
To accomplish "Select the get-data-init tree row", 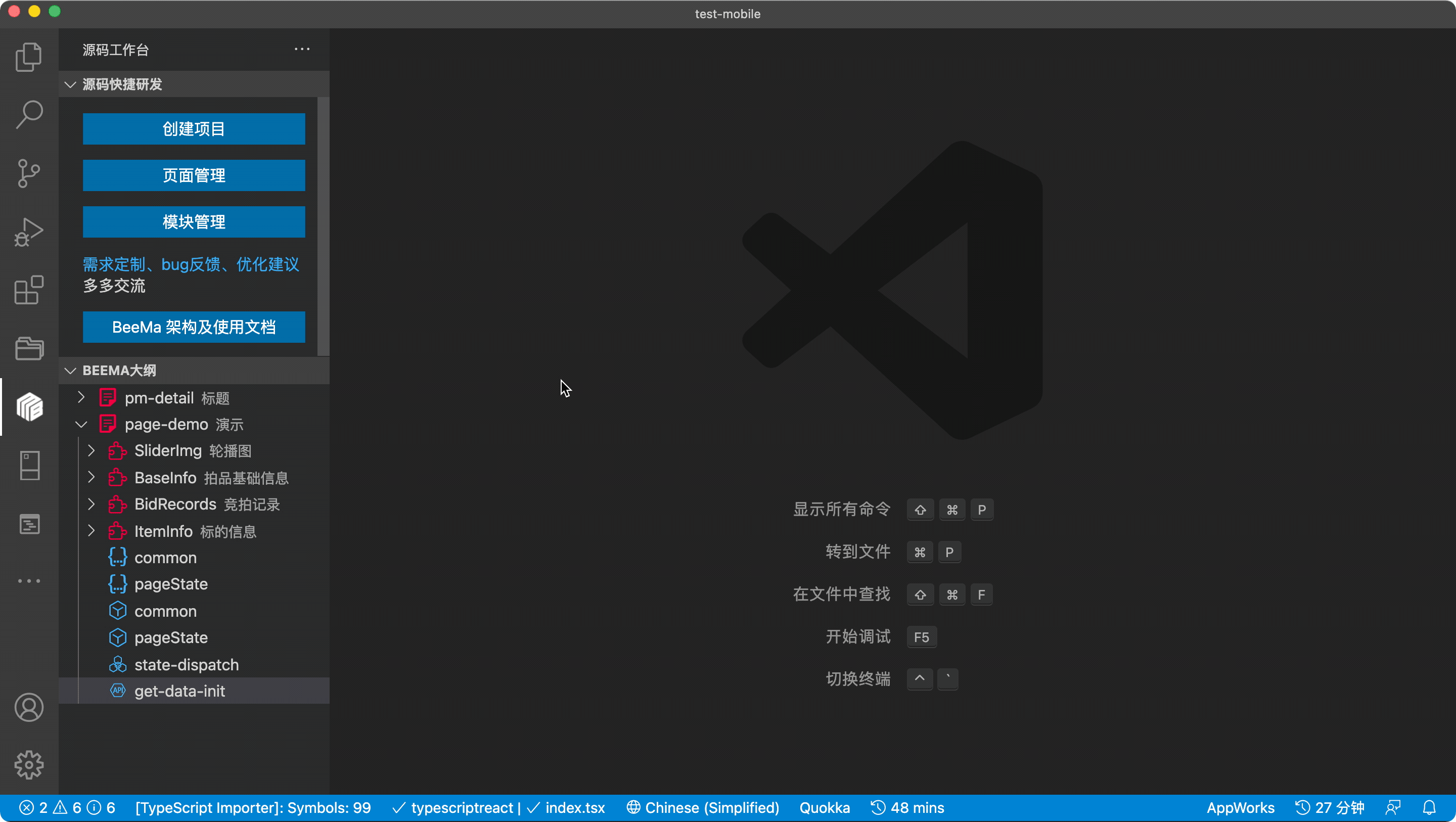I will point(194,690).
